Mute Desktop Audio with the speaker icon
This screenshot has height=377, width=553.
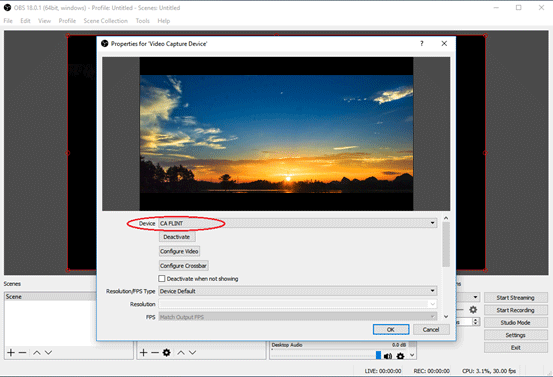(x=388, y=356)
